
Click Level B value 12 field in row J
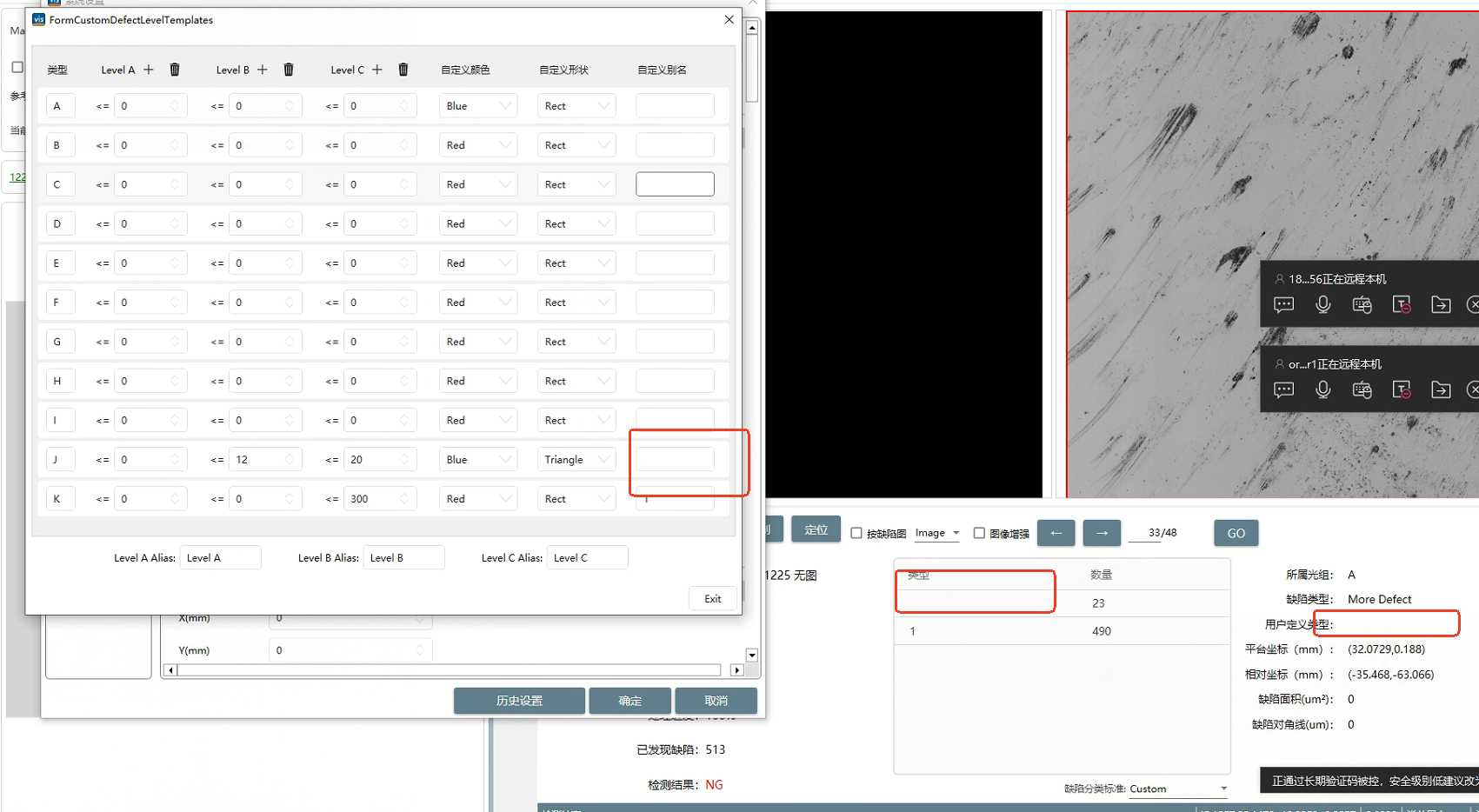click(265, 460)
